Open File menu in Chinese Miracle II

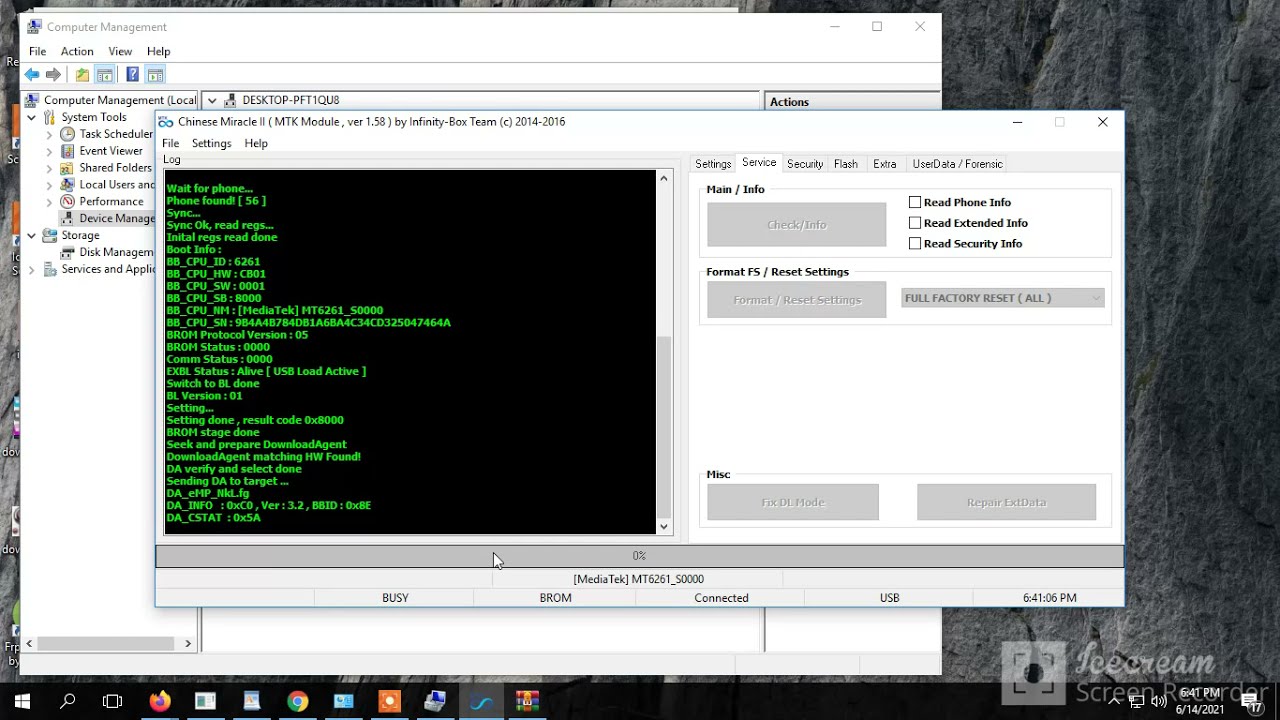171,143
